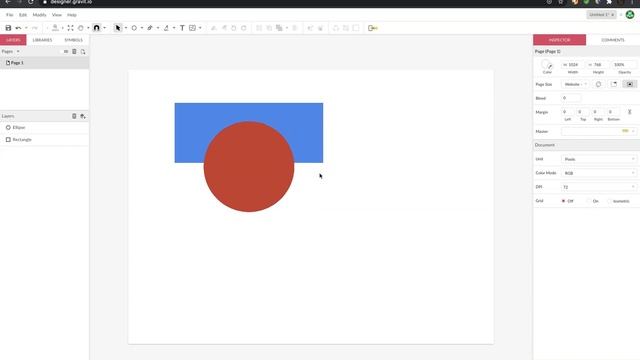
Task: Select the Image placement tool
Action: (x=192, y=28)
